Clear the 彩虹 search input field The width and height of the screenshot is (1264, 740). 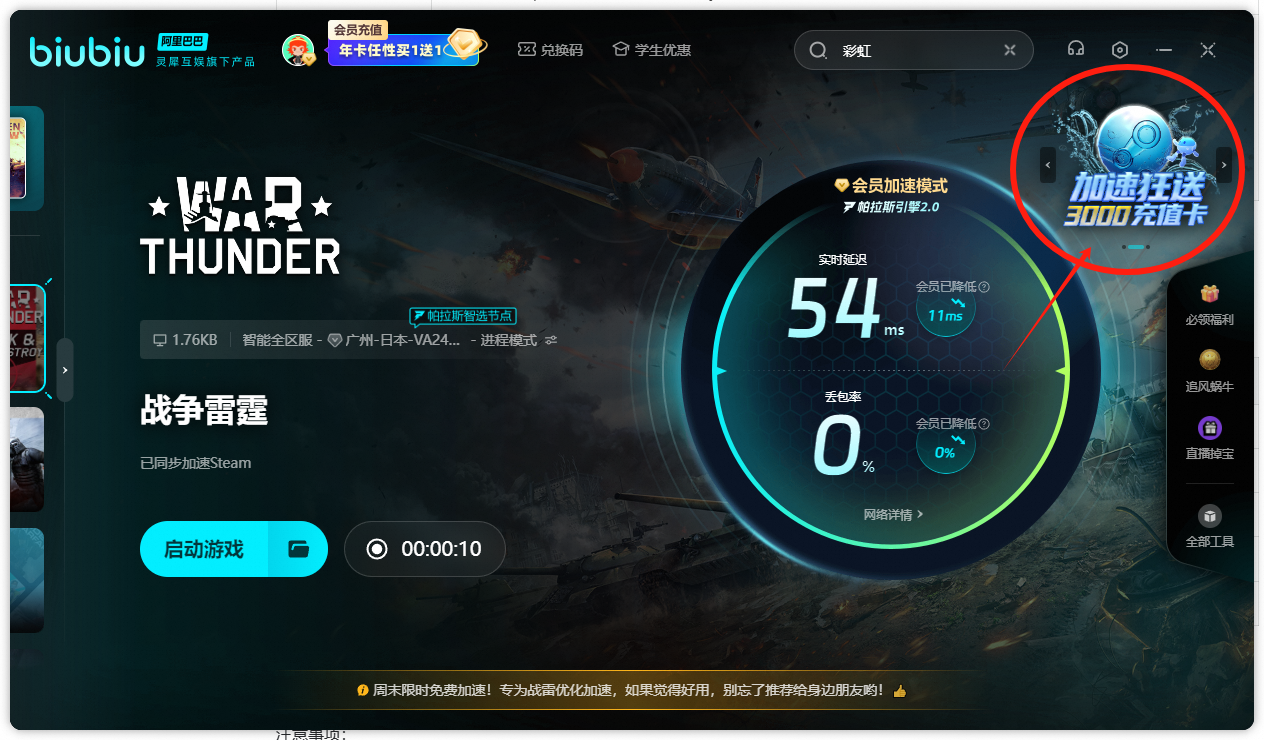(1009, 49)
